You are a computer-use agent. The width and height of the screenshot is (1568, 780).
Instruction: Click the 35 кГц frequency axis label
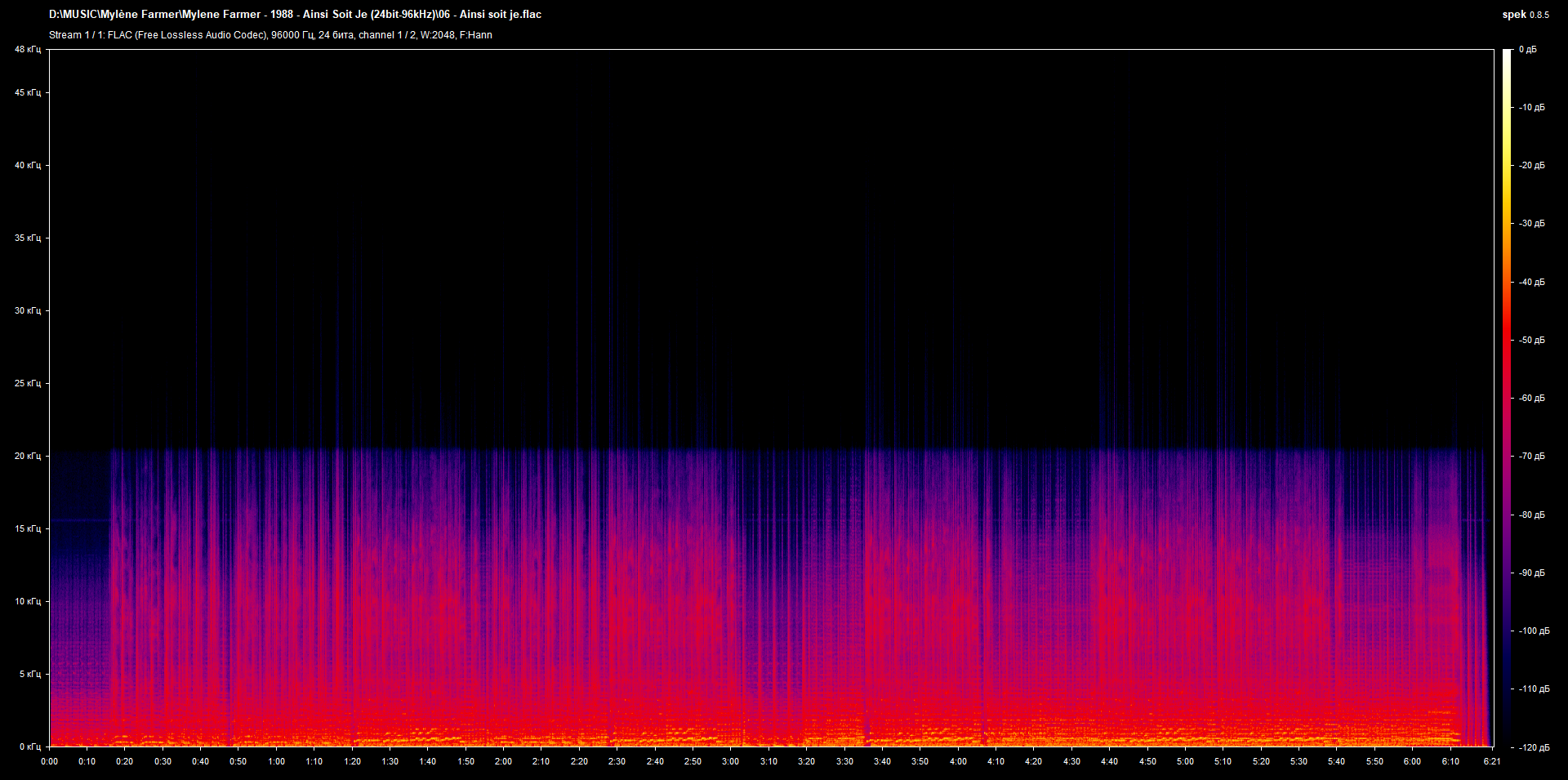[x=28, y=238]
